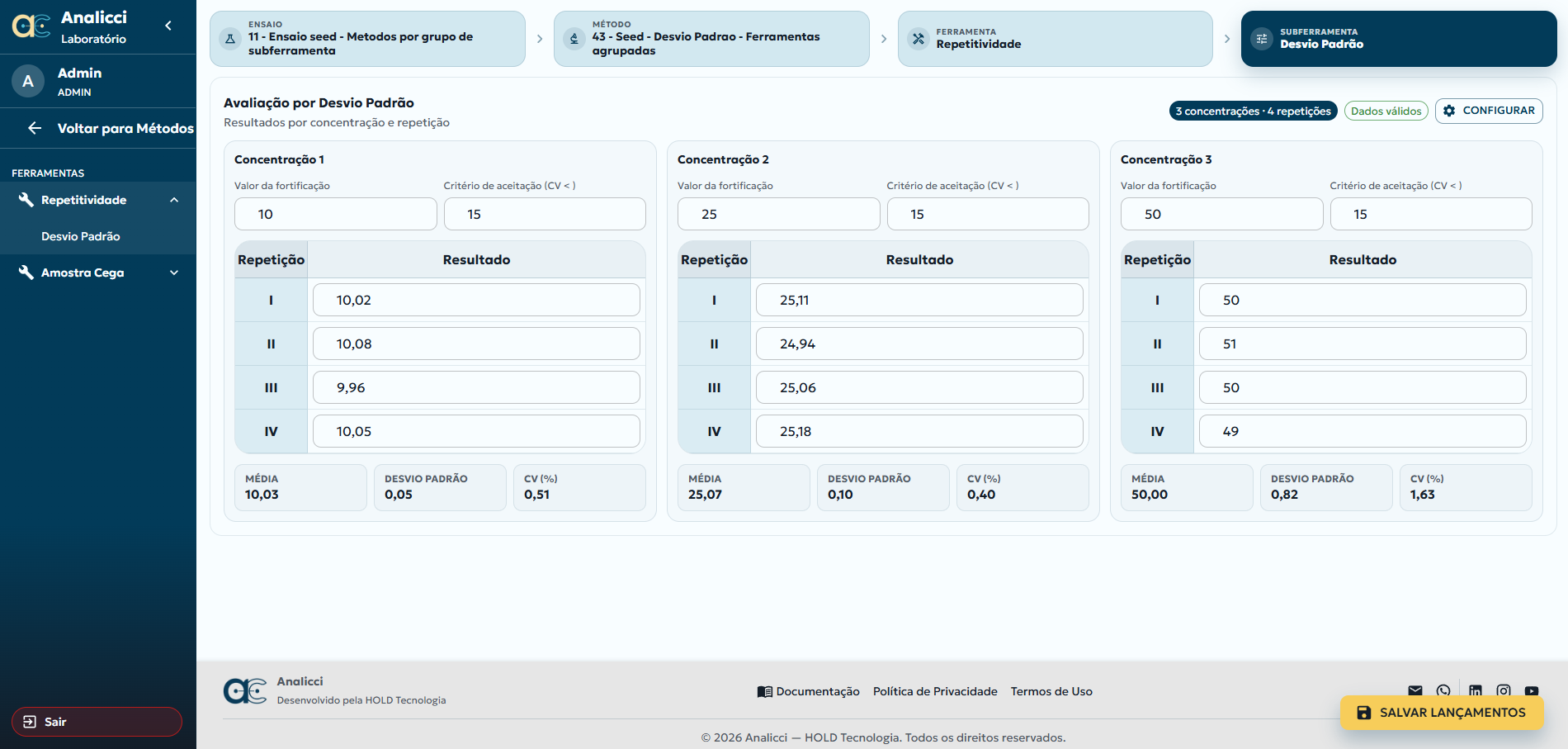Click the Avaliação por Desvio Padrão heading
Viewport: 1568px width, 749px height.
[x=319, y=102]
